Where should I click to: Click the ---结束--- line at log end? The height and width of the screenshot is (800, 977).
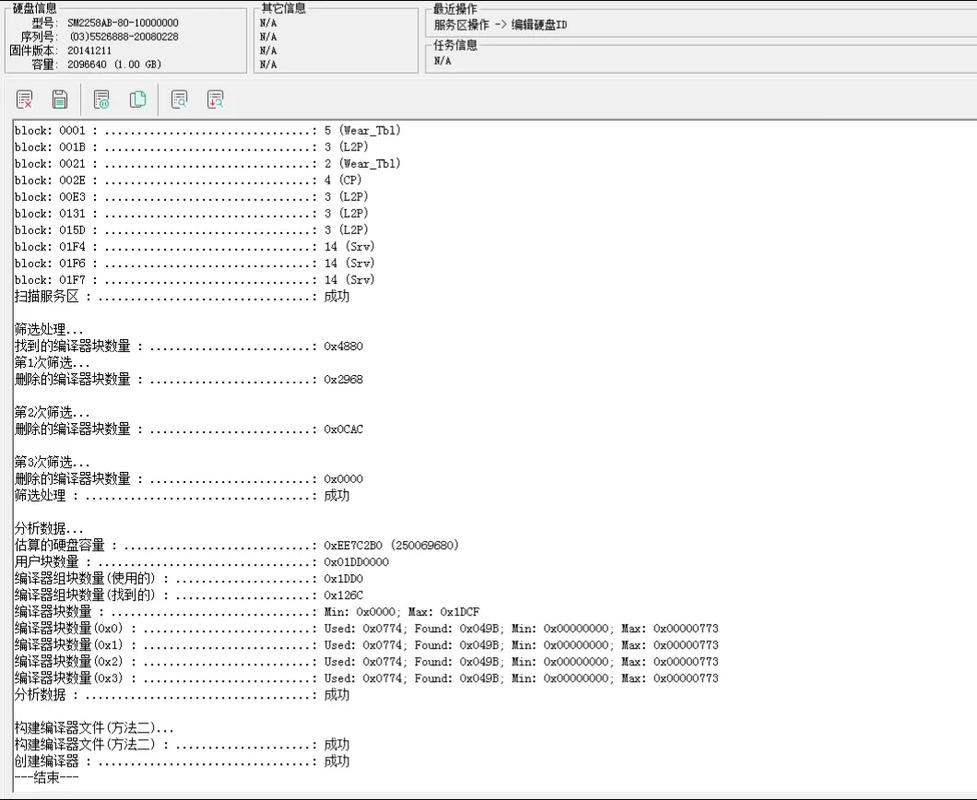pos(46,777)
